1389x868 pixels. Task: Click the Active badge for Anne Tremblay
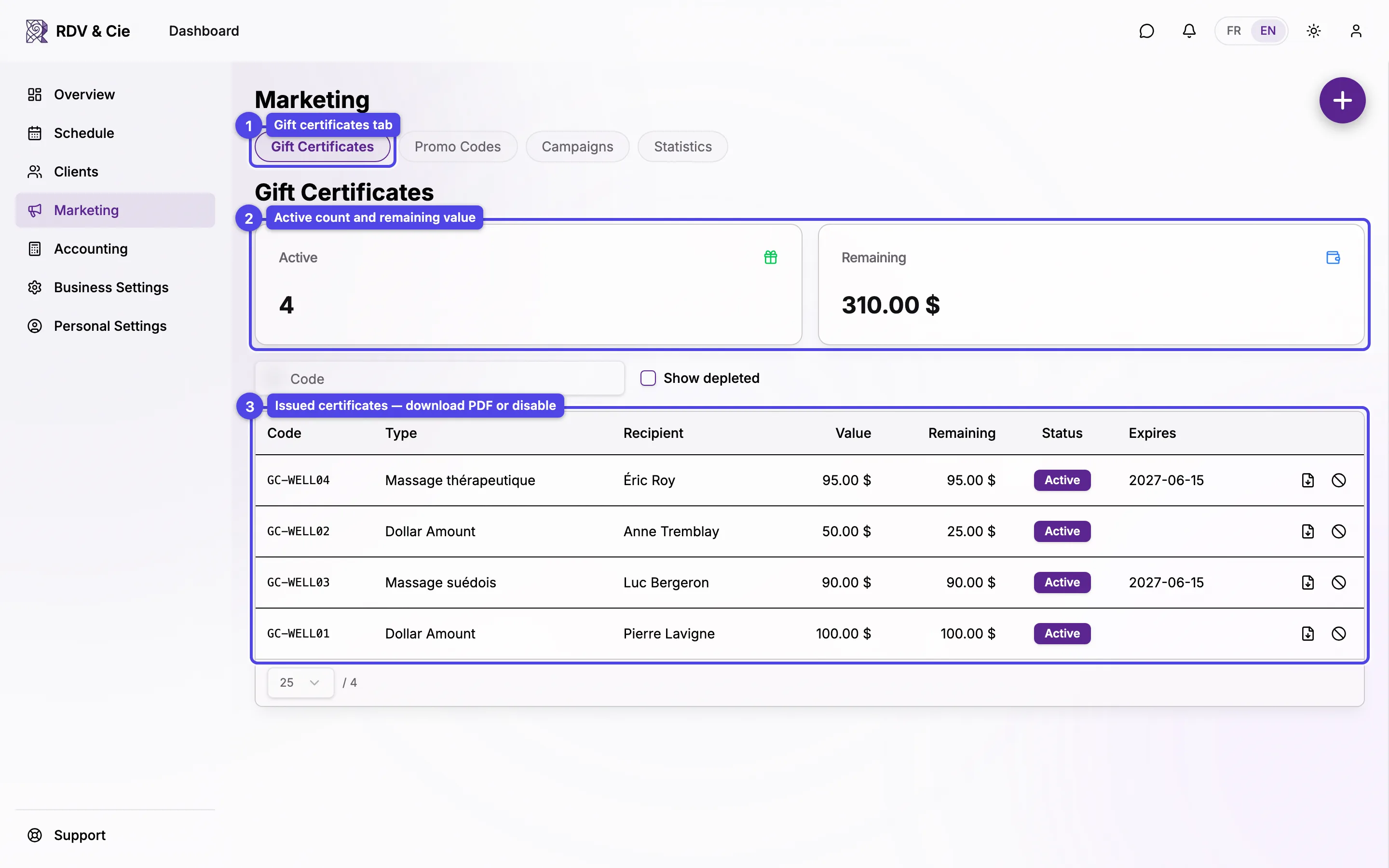coord(1062,531)
